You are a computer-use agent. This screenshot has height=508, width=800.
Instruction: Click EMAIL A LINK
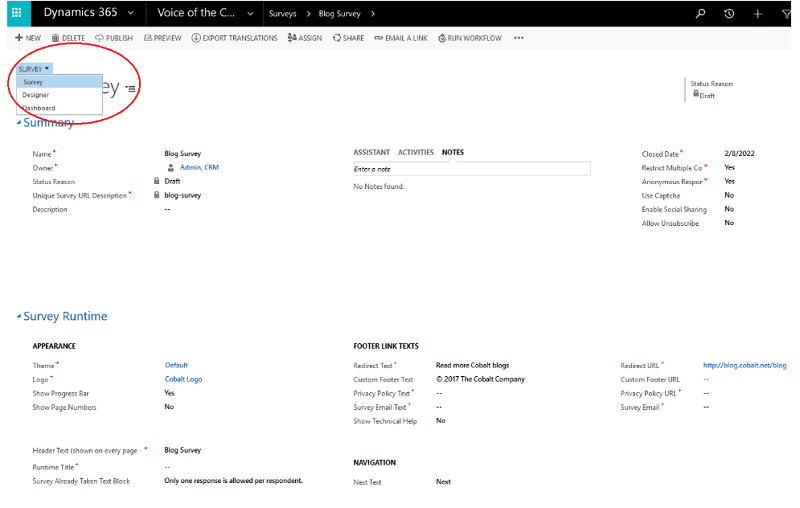pyautogui.click(x=401, y=38)
